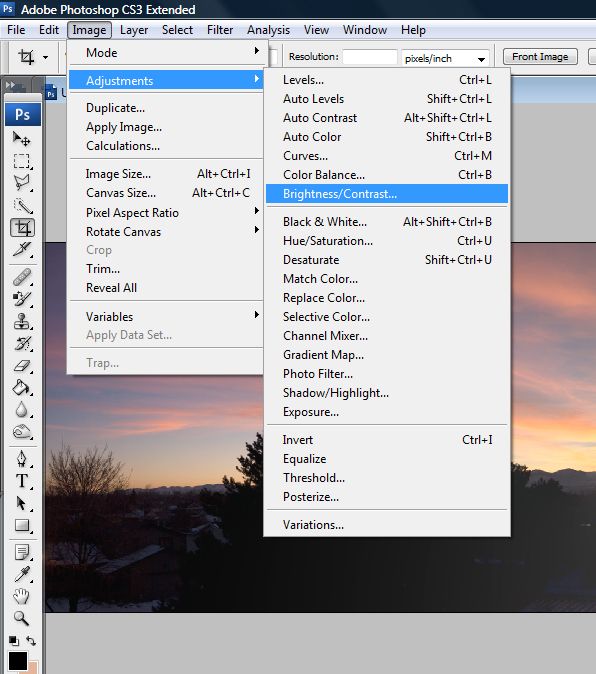Image resolution: width=596 pixels, height=674 pixels.
Task: Select the Clone Stamp tool
Action: 21,321
